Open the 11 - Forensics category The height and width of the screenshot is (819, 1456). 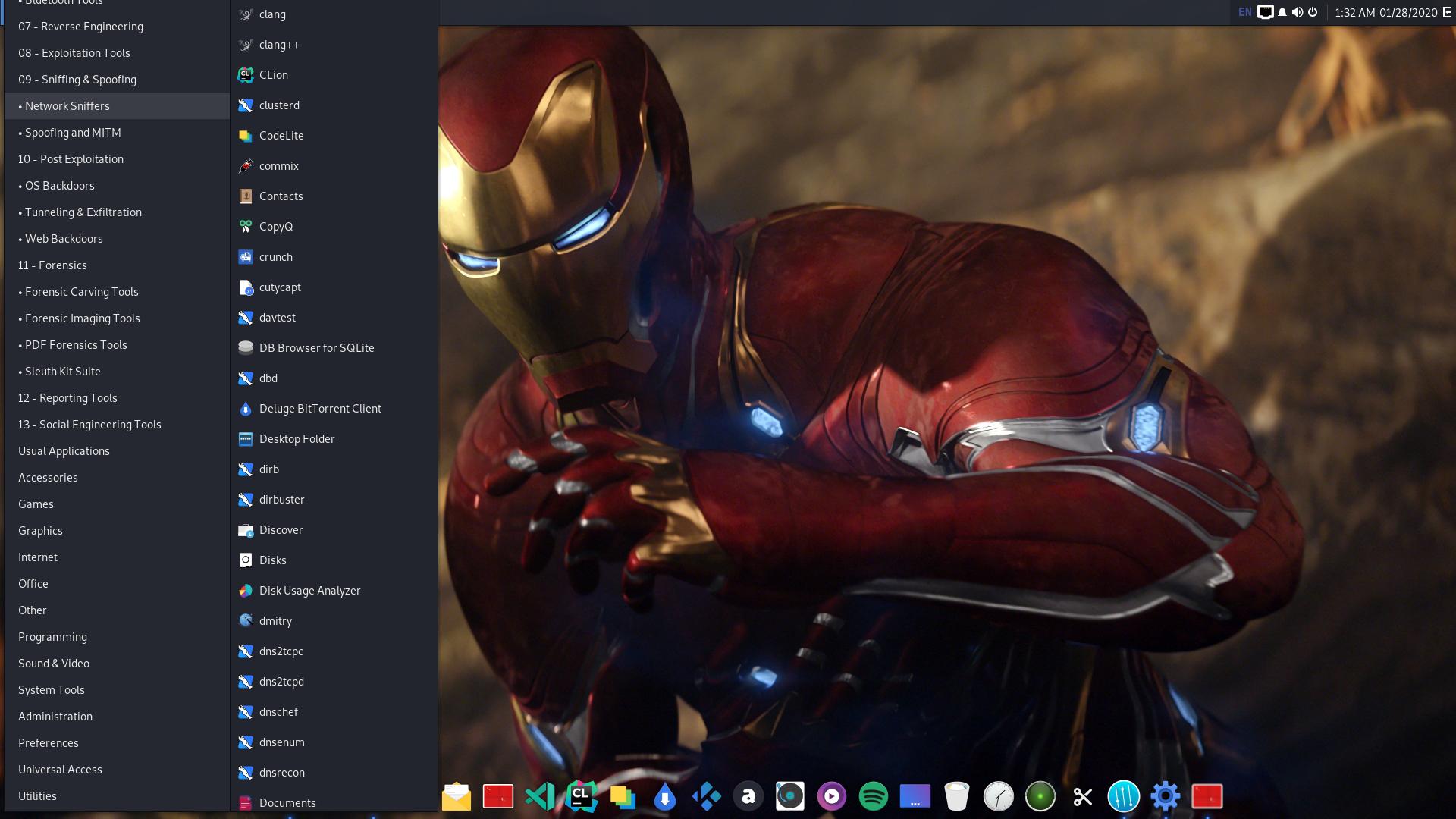(x=117, y=265)
